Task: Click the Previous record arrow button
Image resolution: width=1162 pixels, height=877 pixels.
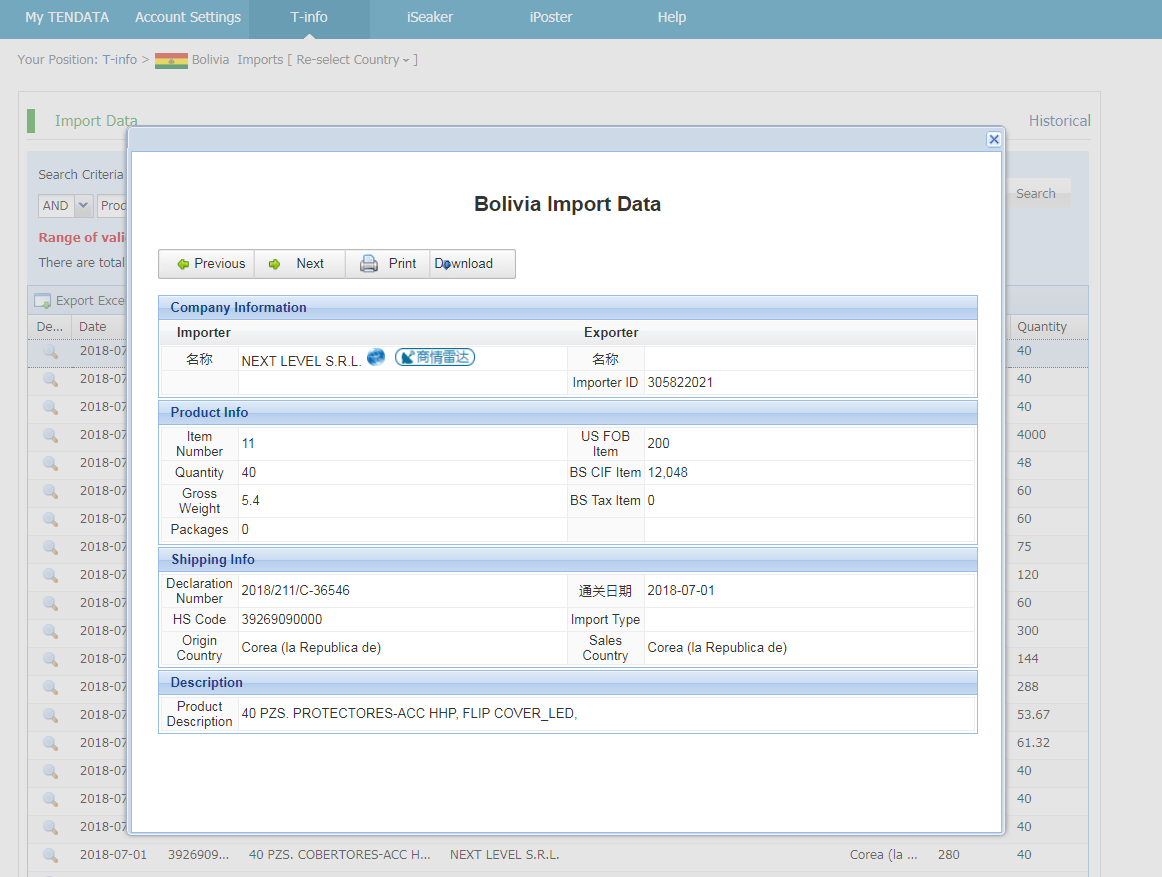Action: coord(207,264)
